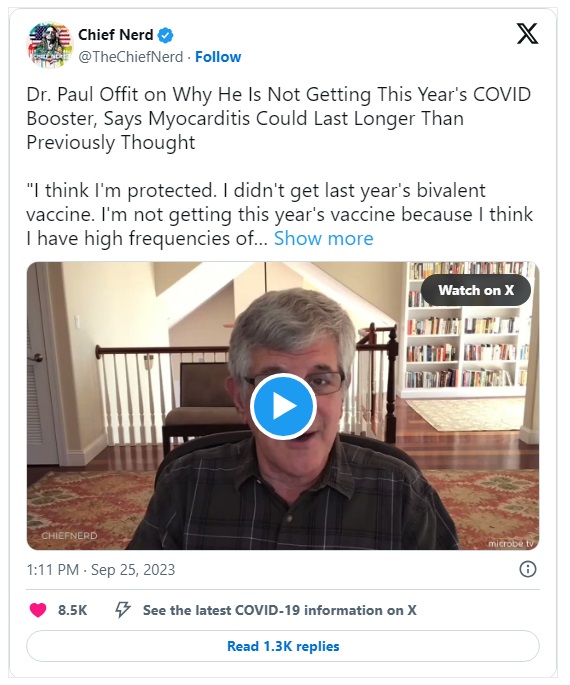This screenshot has width=570, height=685.
Task: Click the @TheChiefNerd handle
Action: [x=131, y=57]
